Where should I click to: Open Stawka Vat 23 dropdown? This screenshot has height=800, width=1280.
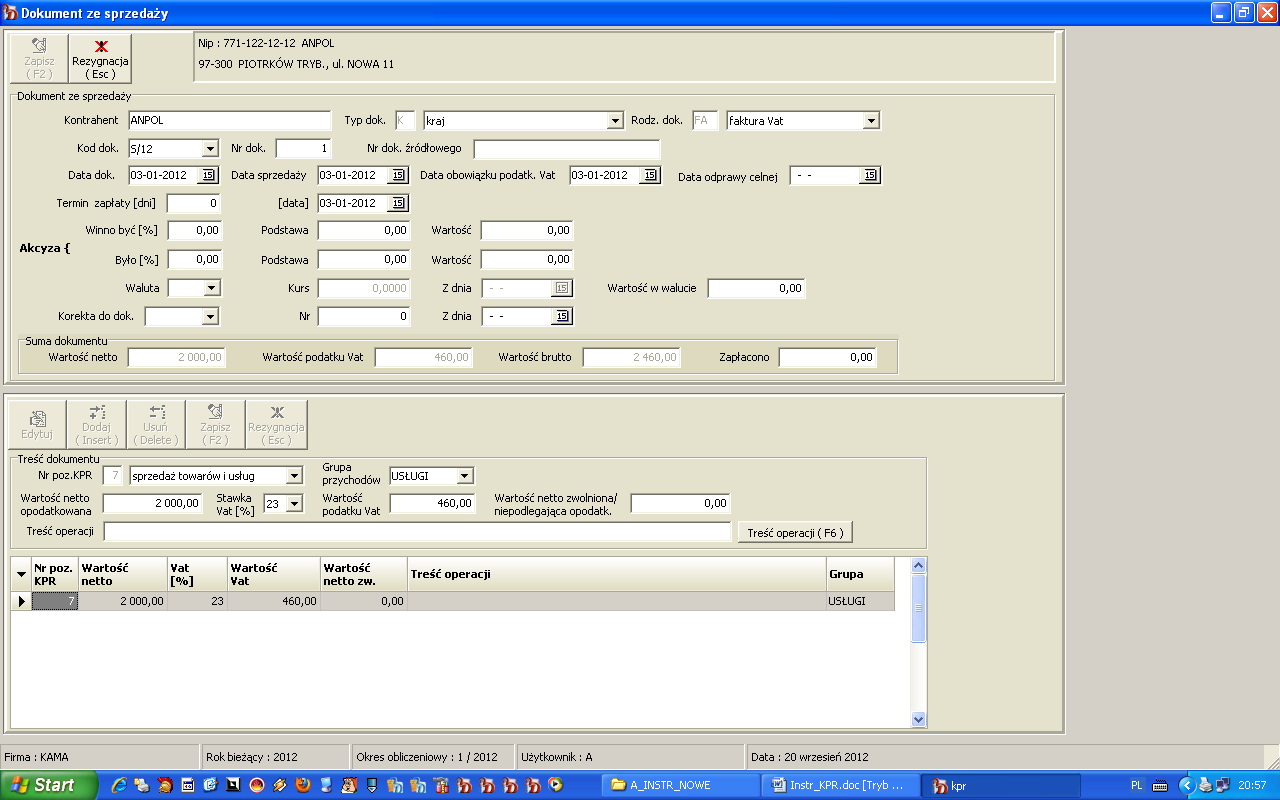pyautogui.click(x=294, y=504)
